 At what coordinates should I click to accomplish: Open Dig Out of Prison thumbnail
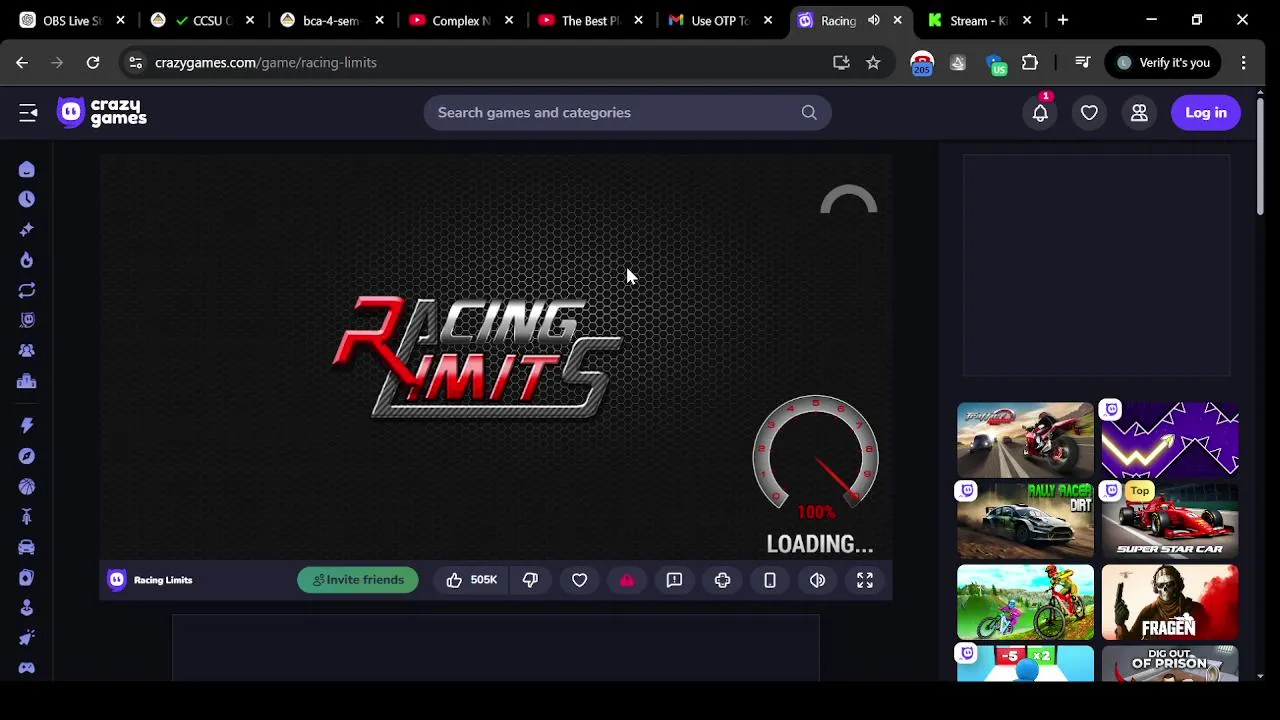pyautogui.click(x=1170, y=664)
